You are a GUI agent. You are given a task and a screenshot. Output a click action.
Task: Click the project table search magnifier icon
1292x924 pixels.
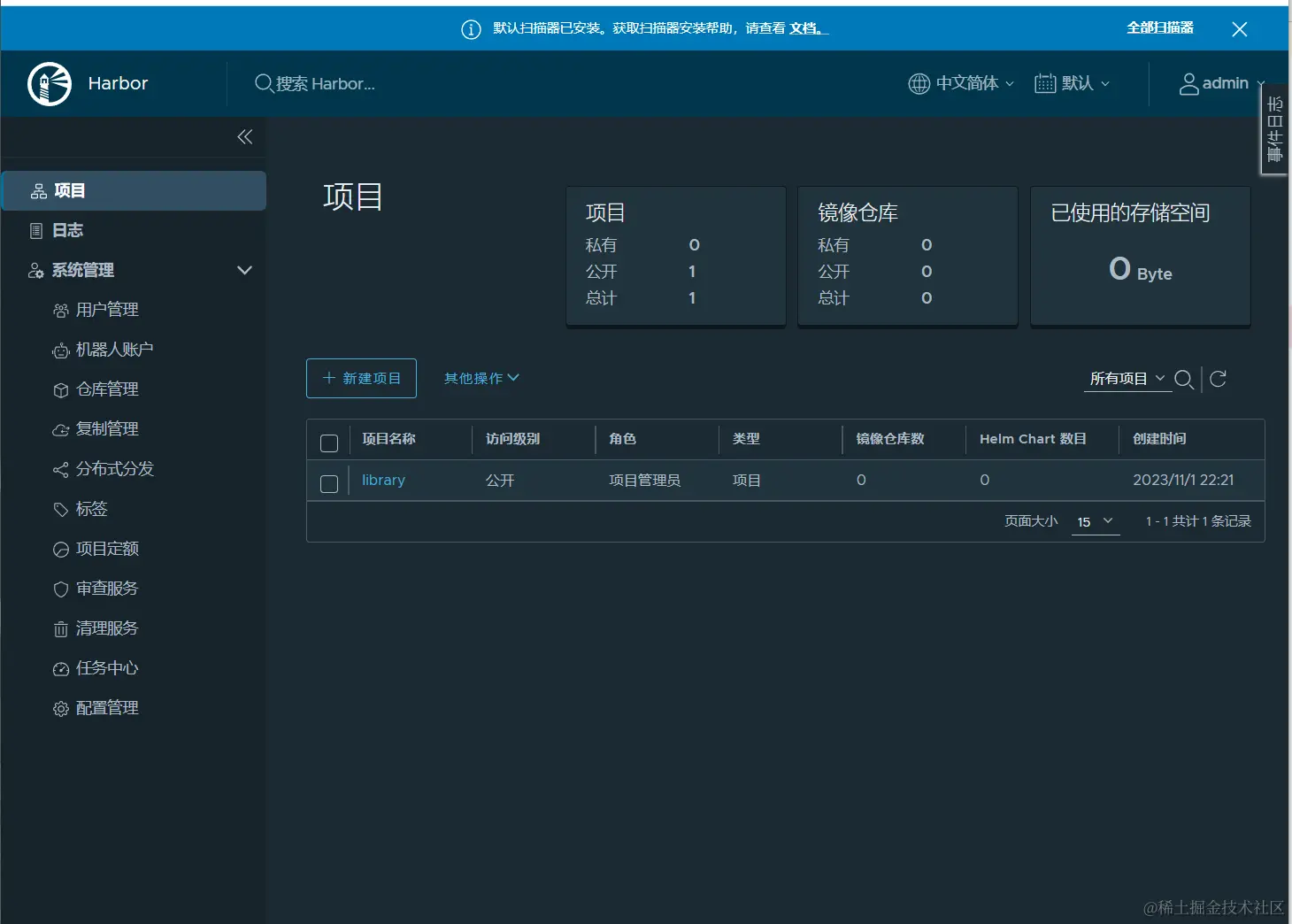tap(1184, 380)
